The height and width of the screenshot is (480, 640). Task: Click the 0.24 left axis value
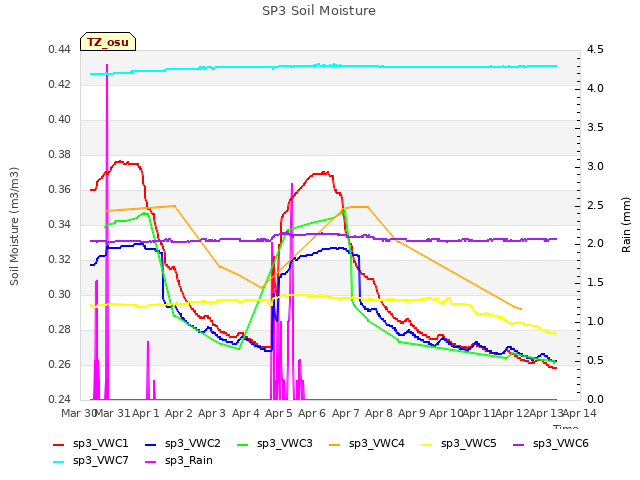click(x=60, y=399)
